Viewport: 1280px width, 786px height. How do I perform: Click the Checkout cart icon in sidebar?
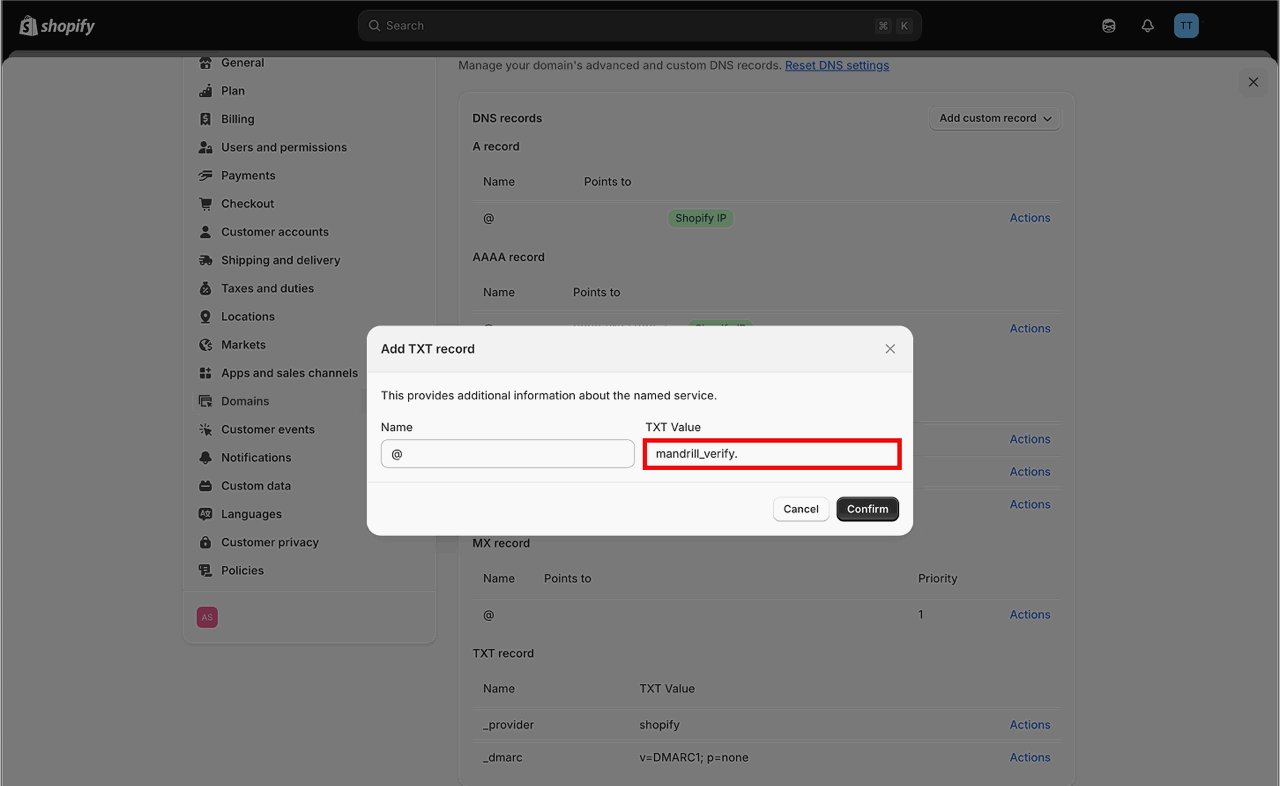(206, 204)
